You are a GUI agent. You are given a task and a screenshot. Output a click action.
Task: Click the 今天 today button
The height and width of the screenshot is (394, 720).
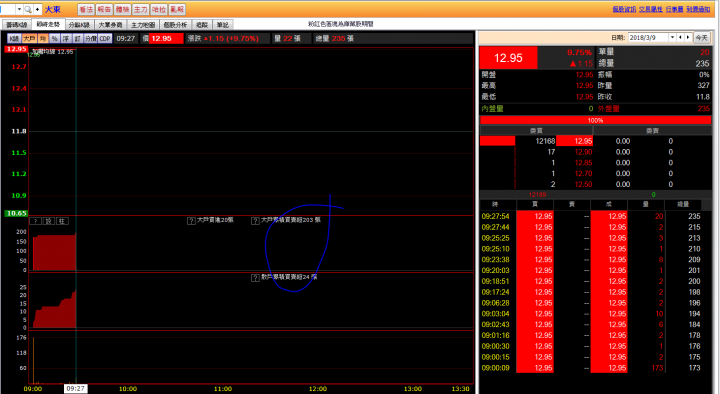tap(701, 38)
